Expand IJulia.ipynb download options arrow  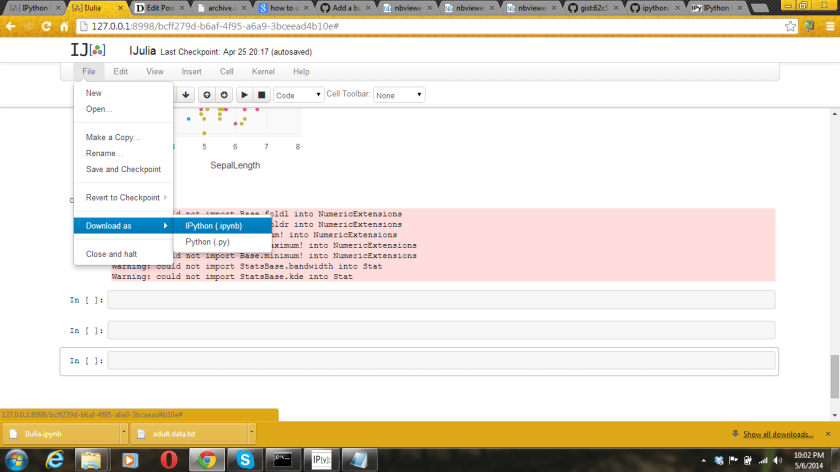(124, 434)
